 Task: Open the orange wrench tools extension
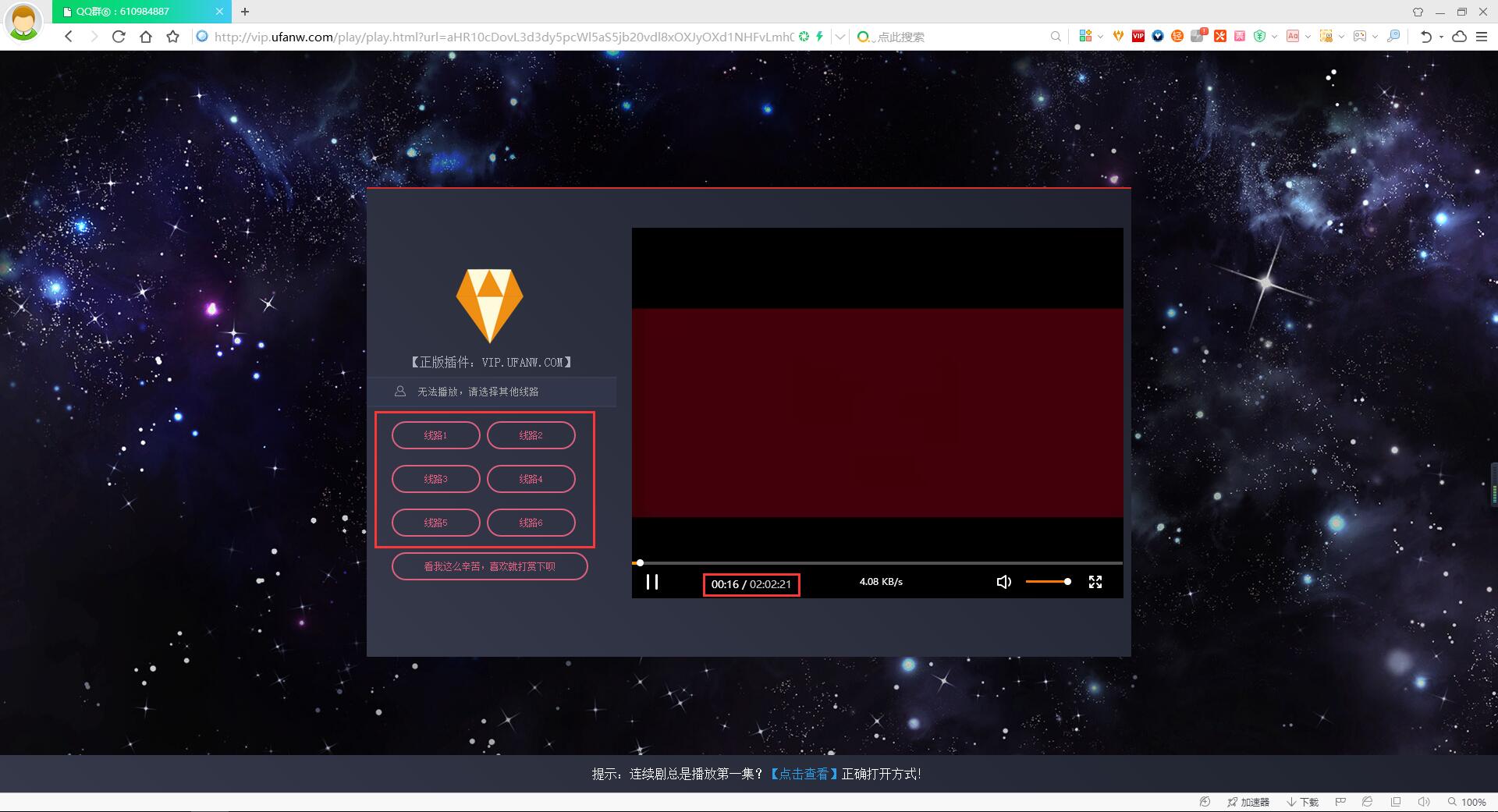point(1220,36)
